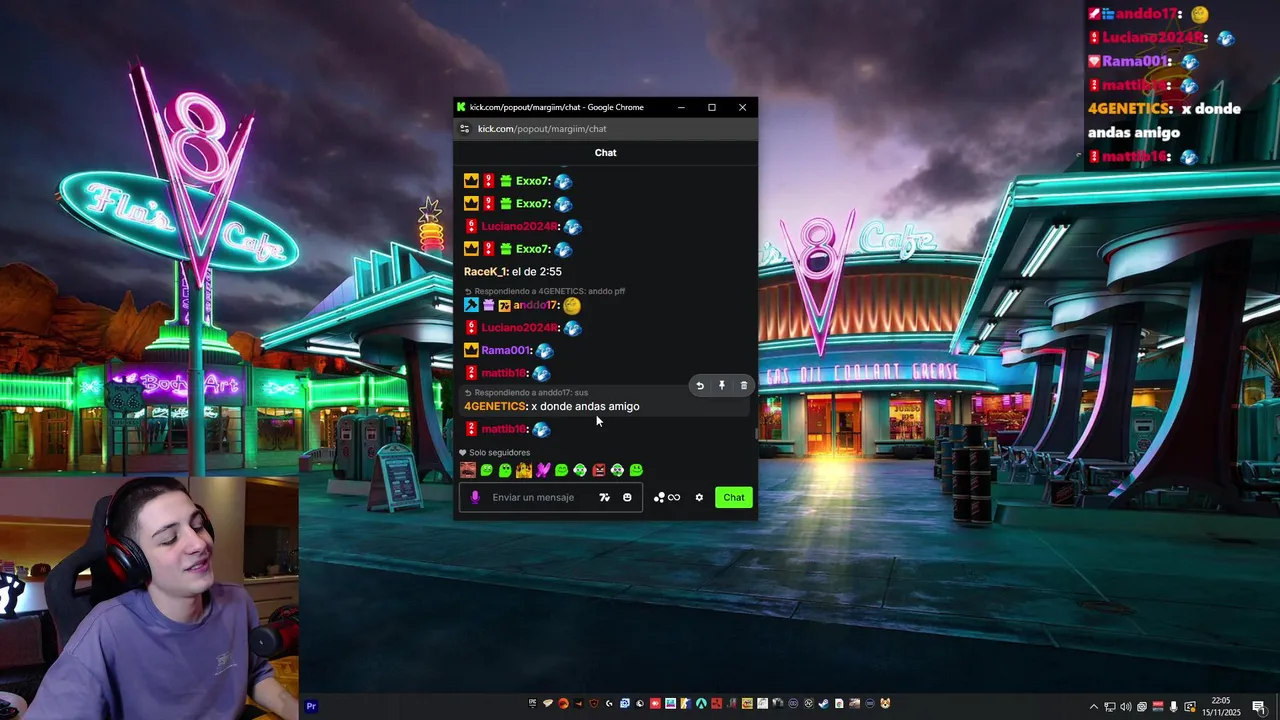Insert the last green smiling blob emote

[636, 470]
